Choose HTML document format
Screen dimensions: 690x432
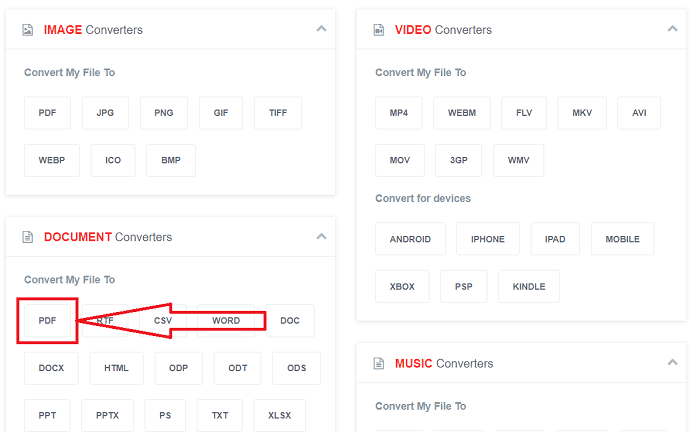(116, 368)
